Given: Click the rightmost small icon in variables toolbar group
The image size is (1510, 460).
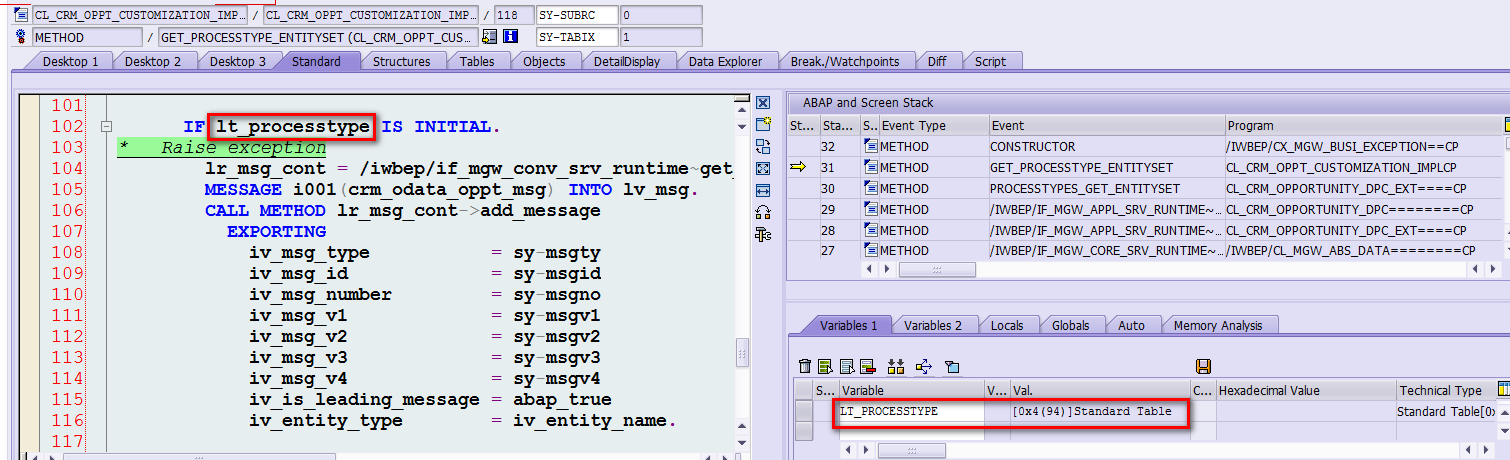Looking at the screenshot, I should [x=952, y=366].
